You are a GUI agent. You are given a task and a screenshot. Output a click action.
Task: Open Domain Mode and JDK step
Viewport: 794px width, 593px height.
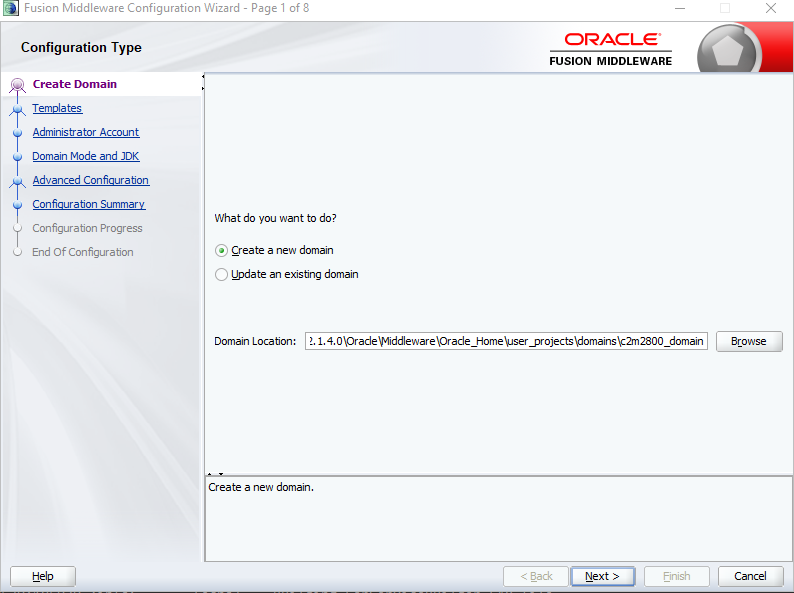[86, 156]
